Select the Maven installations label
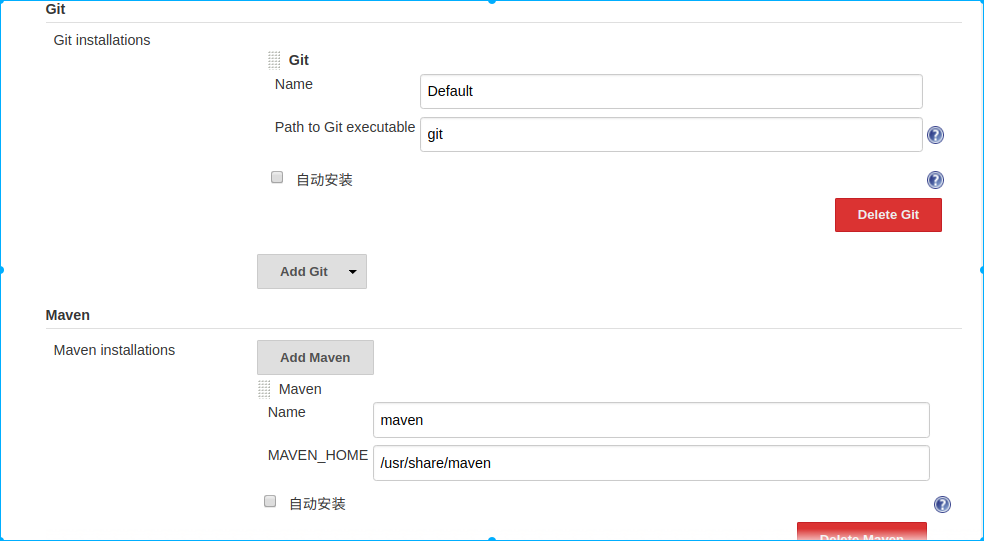The width and height of the screenshot is (984, 541). tap(114, 350)
